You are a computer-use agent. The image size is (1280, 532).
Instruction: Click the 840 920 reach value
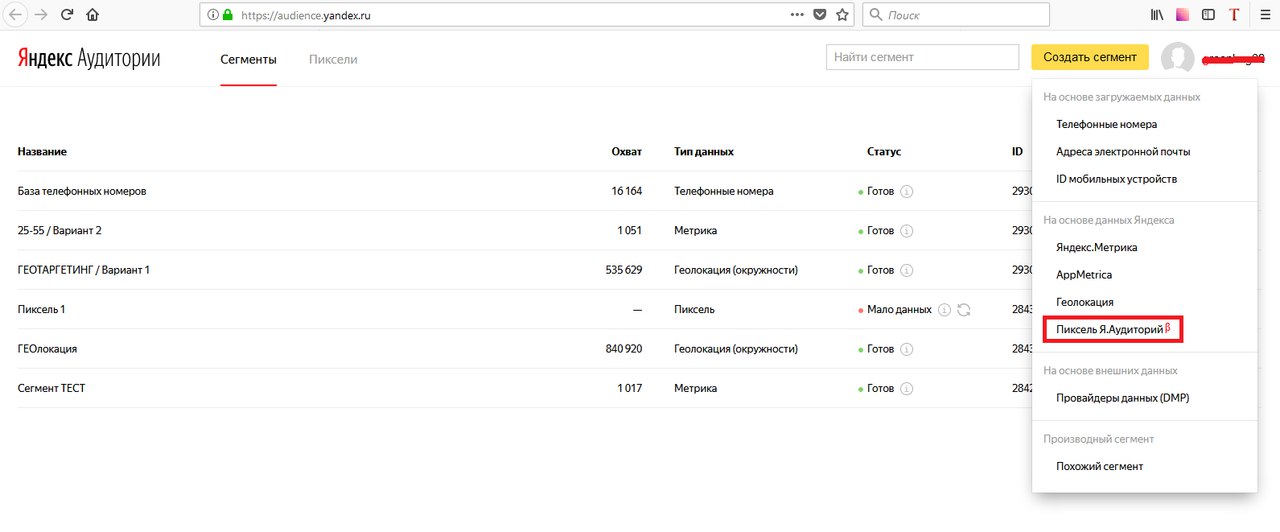pos(624,349)
